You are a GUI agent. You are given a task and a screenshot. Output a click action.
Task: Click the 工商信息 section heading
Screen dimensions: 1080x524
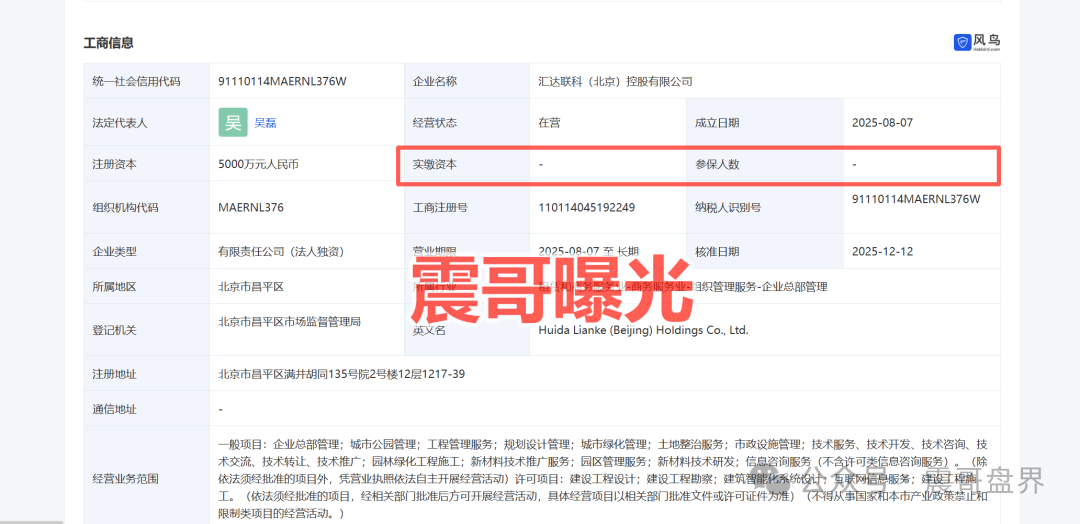click(x=108, y=43)
